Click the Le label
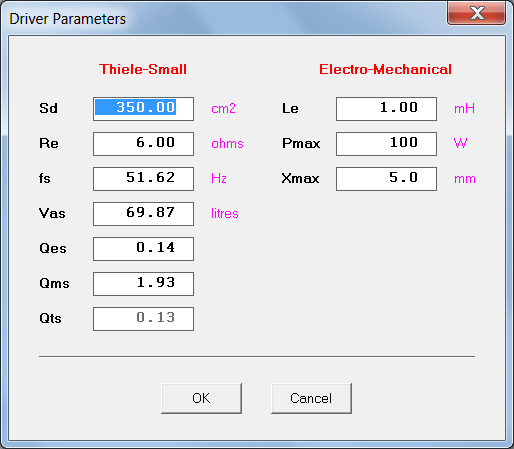The image size is (514, 449). coord(290,108)
